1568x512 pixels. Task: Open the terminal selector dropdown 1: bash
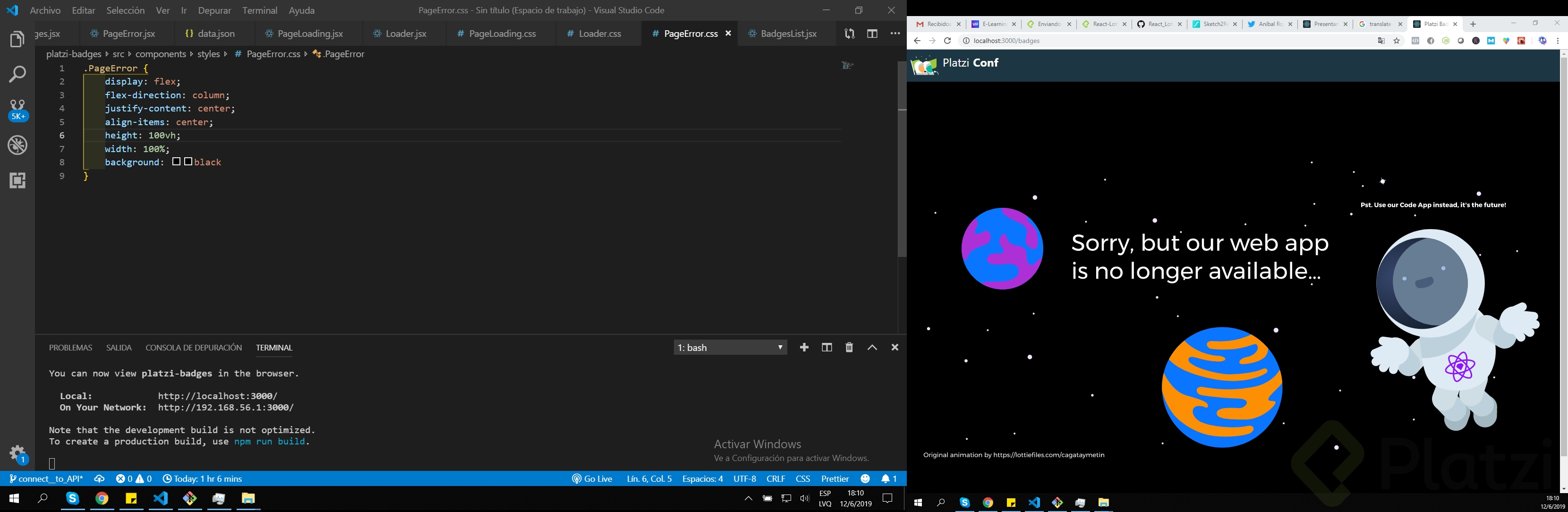point(730,347)
